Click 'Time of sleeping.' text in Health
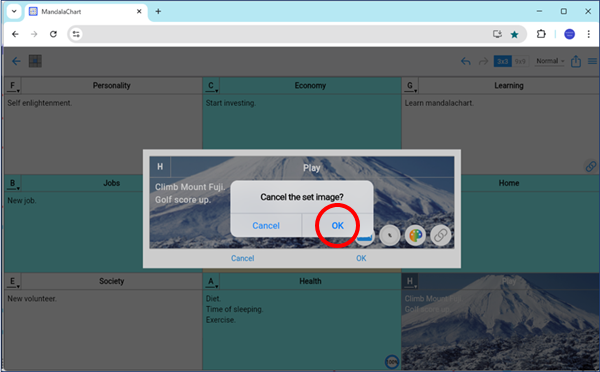Image resolution: width=600 pixels, height=372 pixels. click(234, 309)
